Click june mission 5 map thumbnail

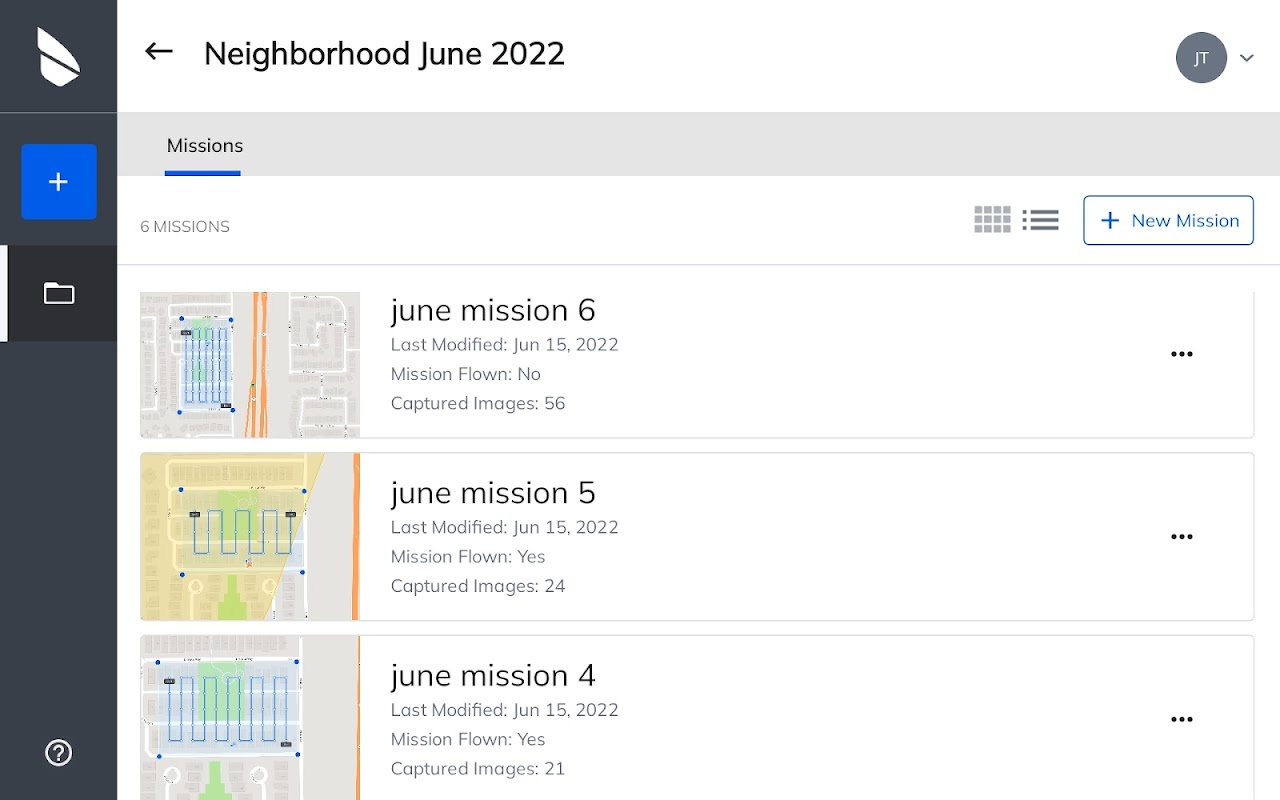[250, 537]
